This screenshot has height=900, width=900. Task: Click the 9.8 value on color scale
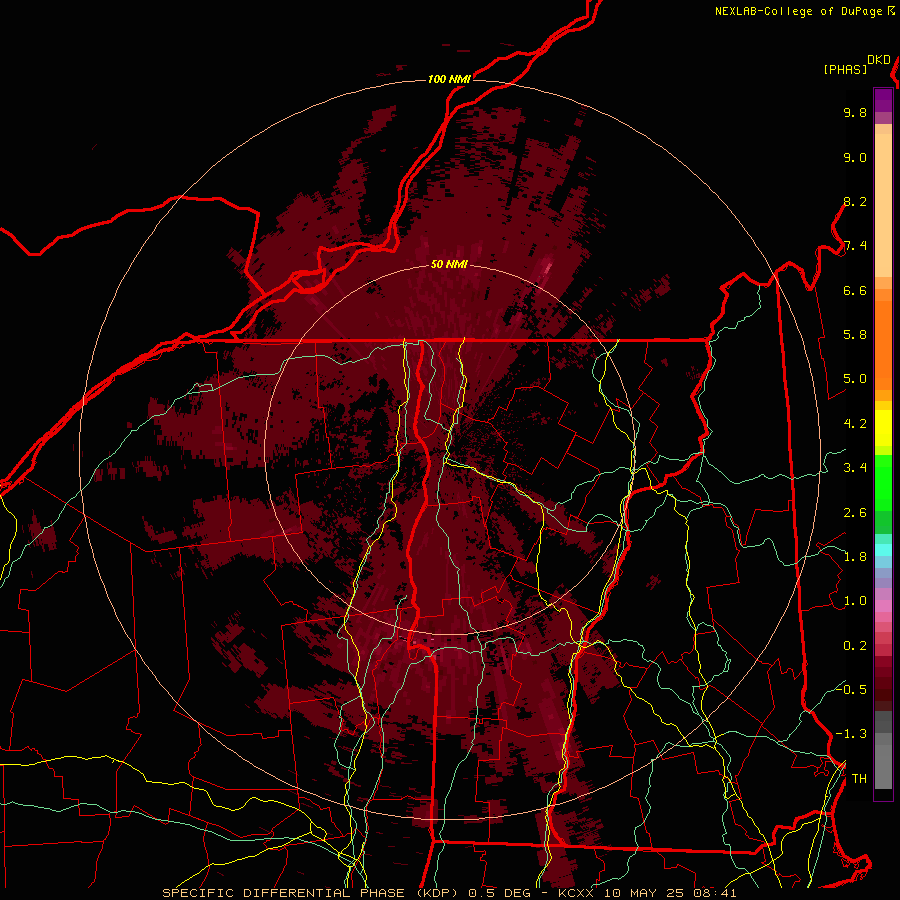tap(855, 112)
